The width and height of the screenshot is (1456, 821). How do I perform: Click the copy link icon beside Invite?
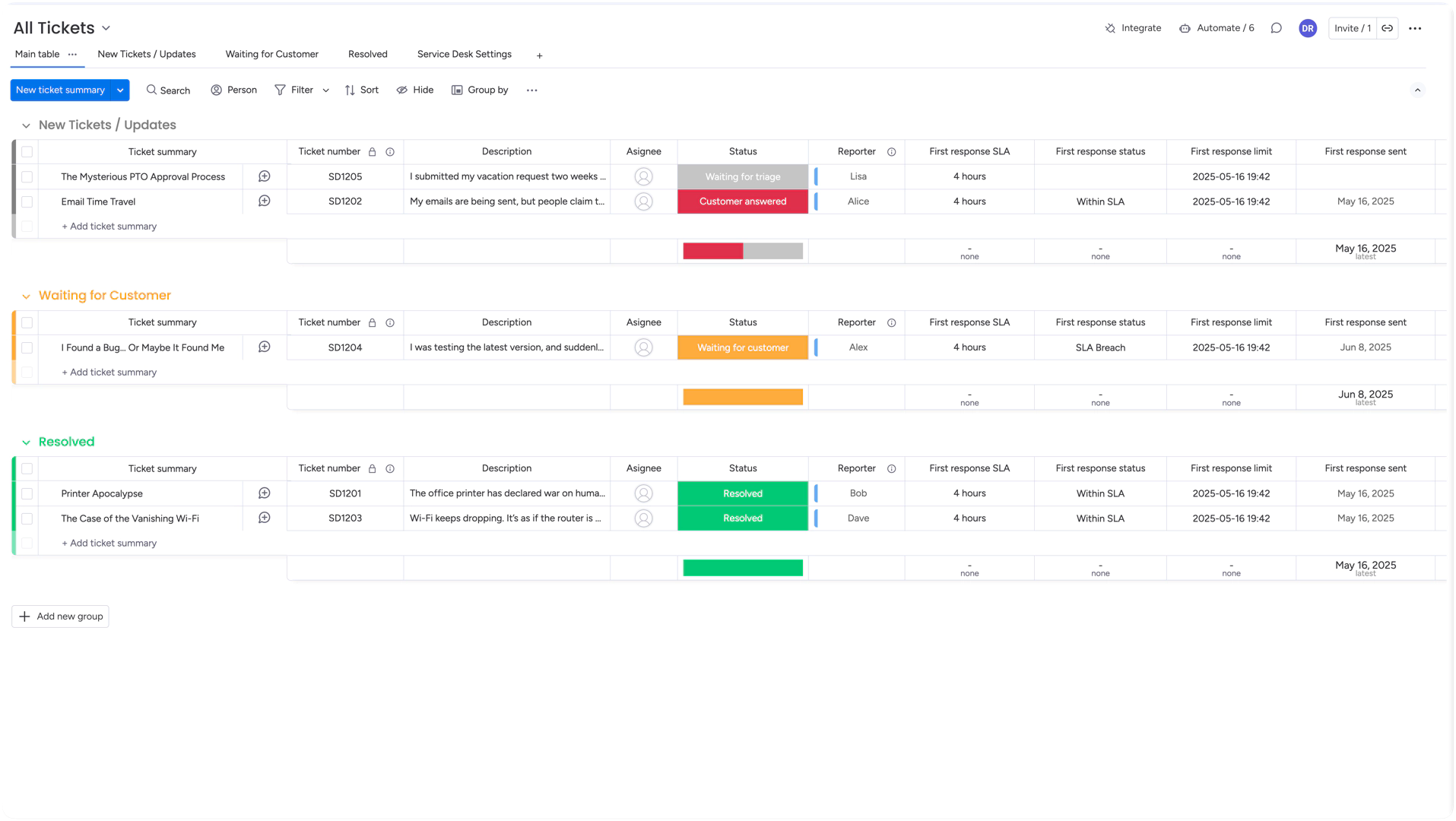1387,28
